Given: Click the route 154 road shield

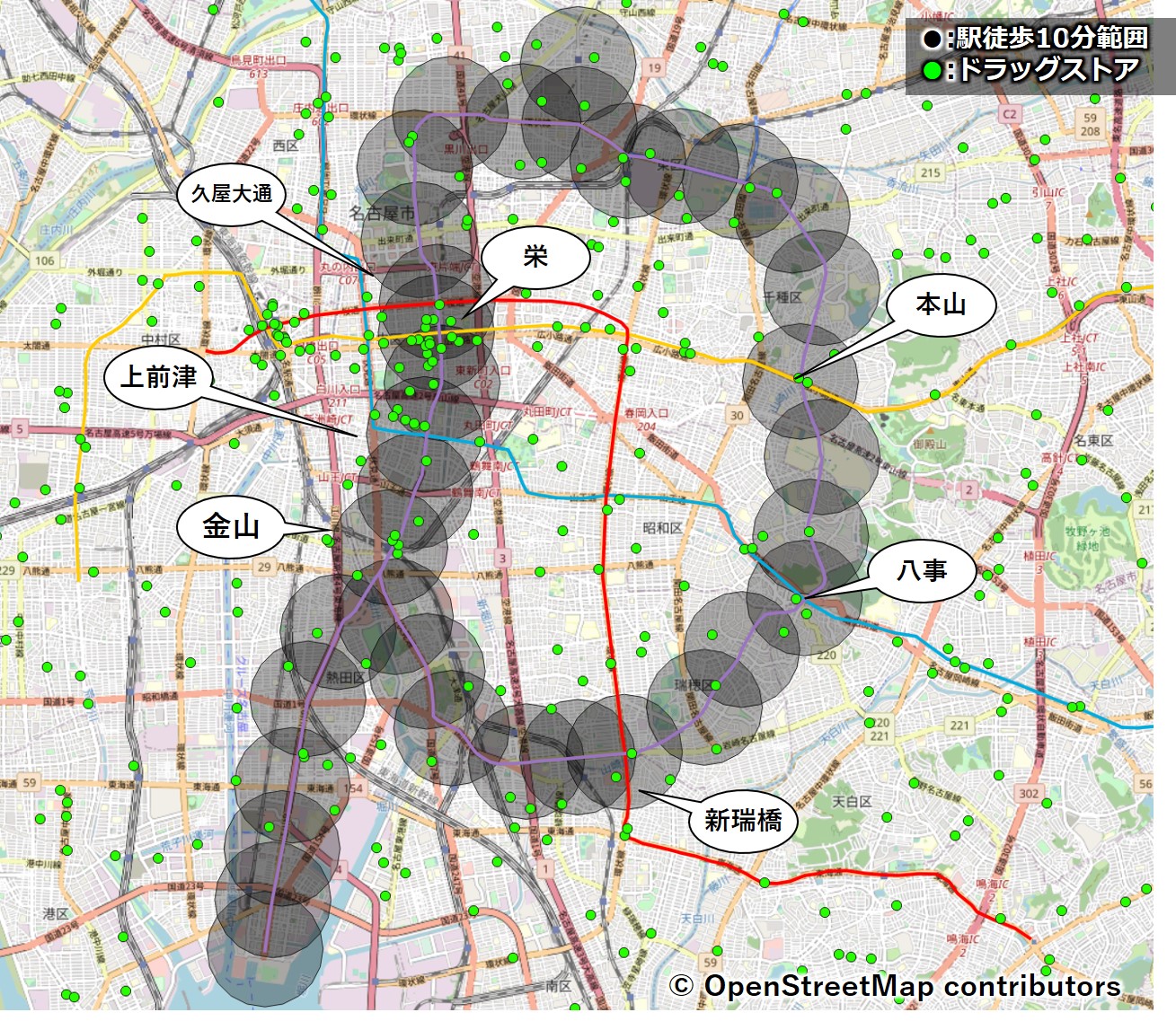Looking at the screenshot, I should pyautogui.click(x=353, y=788).
